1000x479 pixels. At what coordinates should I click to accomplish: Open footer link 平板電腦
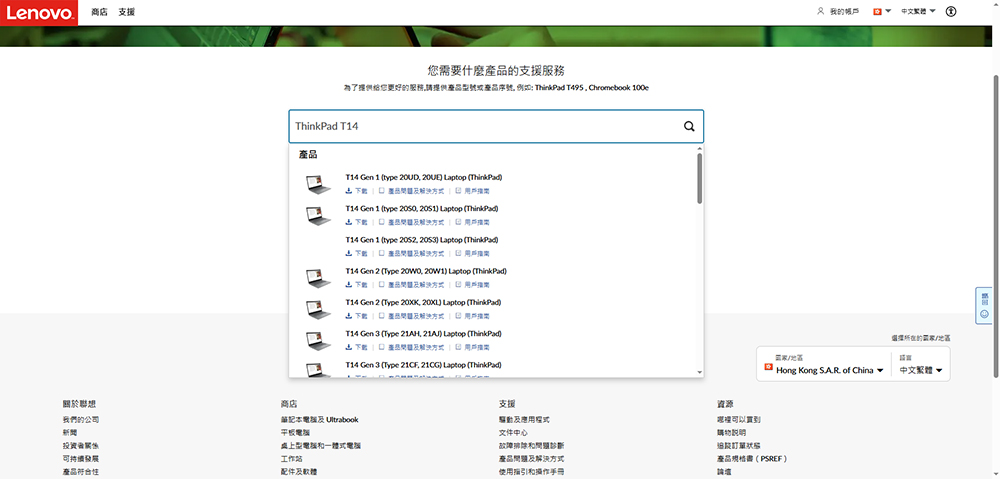pyautogui.click(x=295, y=432)
